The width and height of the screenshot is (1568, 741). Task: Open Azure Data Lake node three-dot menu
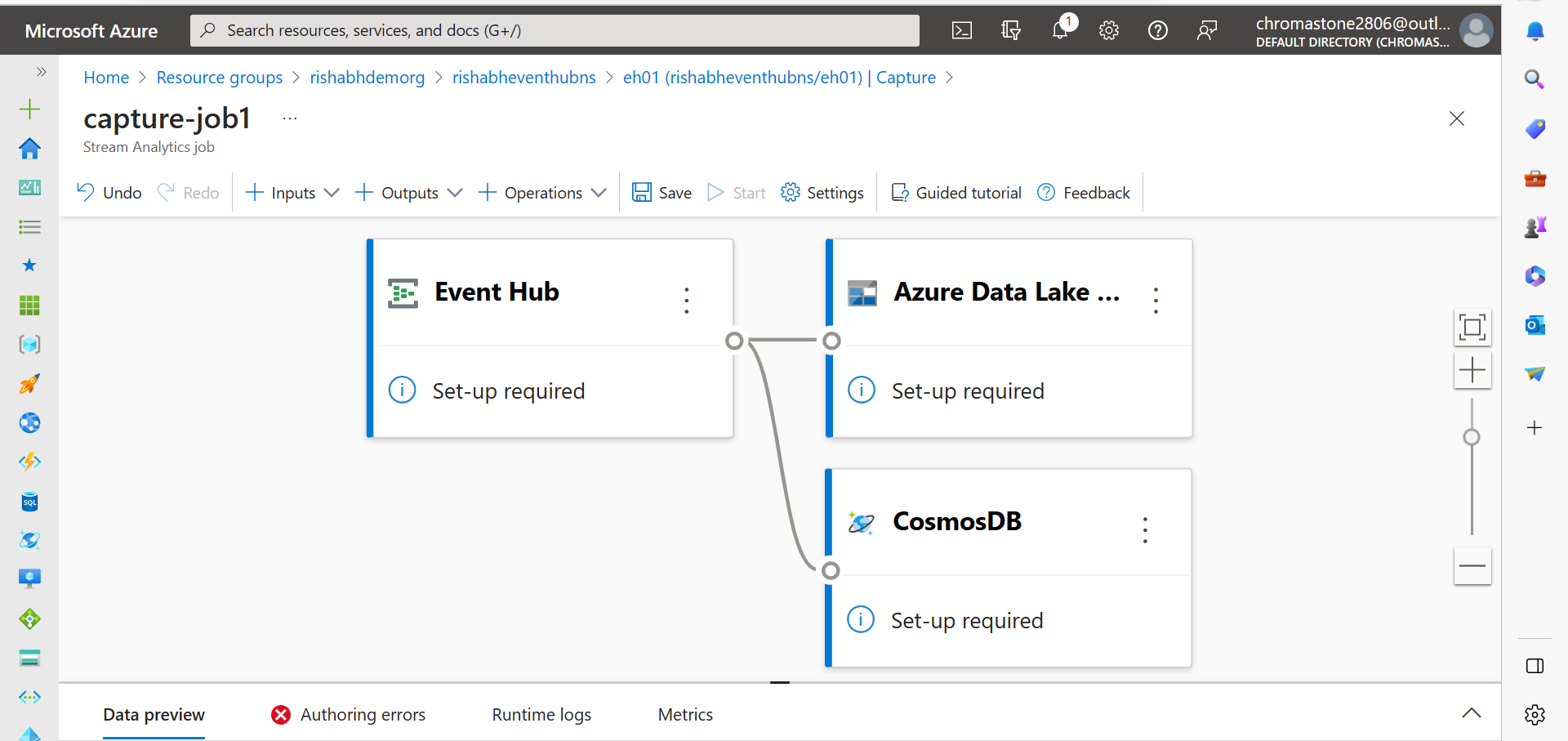click(1156, 300)
